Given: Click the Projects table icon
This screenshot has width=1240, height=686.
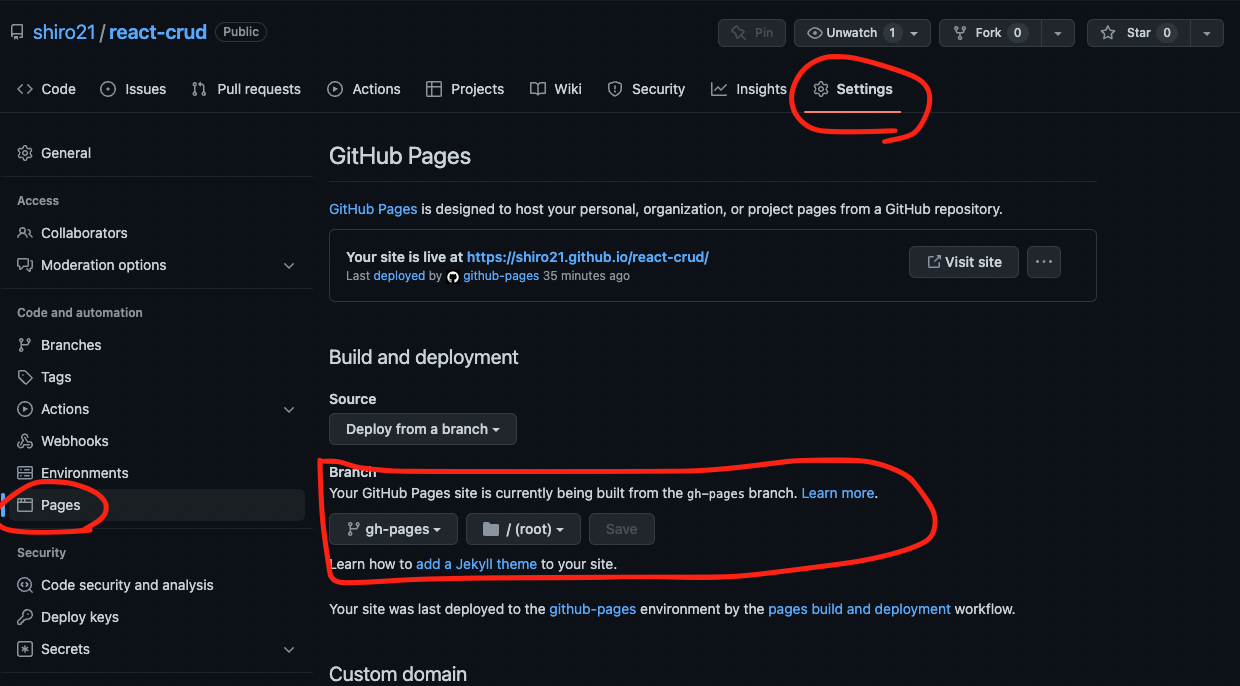Looking at the screenshot, I should [x=434, y=89].
